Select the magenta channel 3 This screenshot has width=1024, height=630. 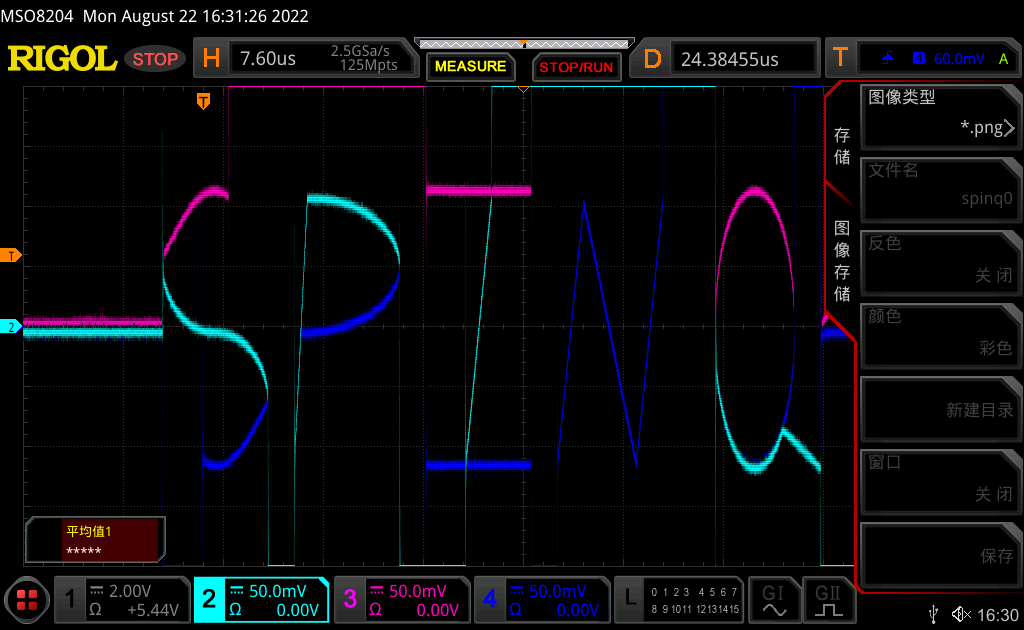pos(400,599)
